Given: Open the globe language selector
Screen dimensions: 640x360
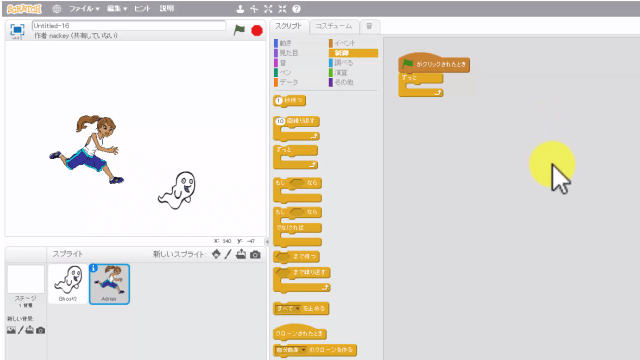Looking at the screenshot, I should point(57,9).
